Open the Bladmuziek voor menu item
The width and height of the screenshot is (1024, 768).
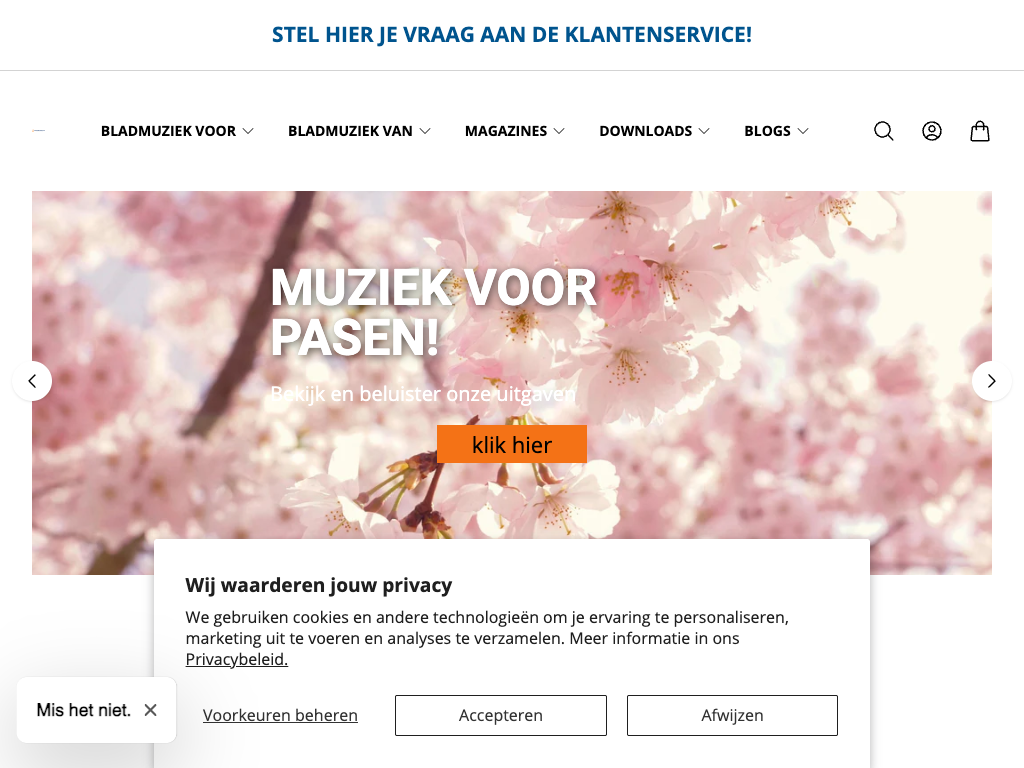pyautogui.click(x=168, y=131)
